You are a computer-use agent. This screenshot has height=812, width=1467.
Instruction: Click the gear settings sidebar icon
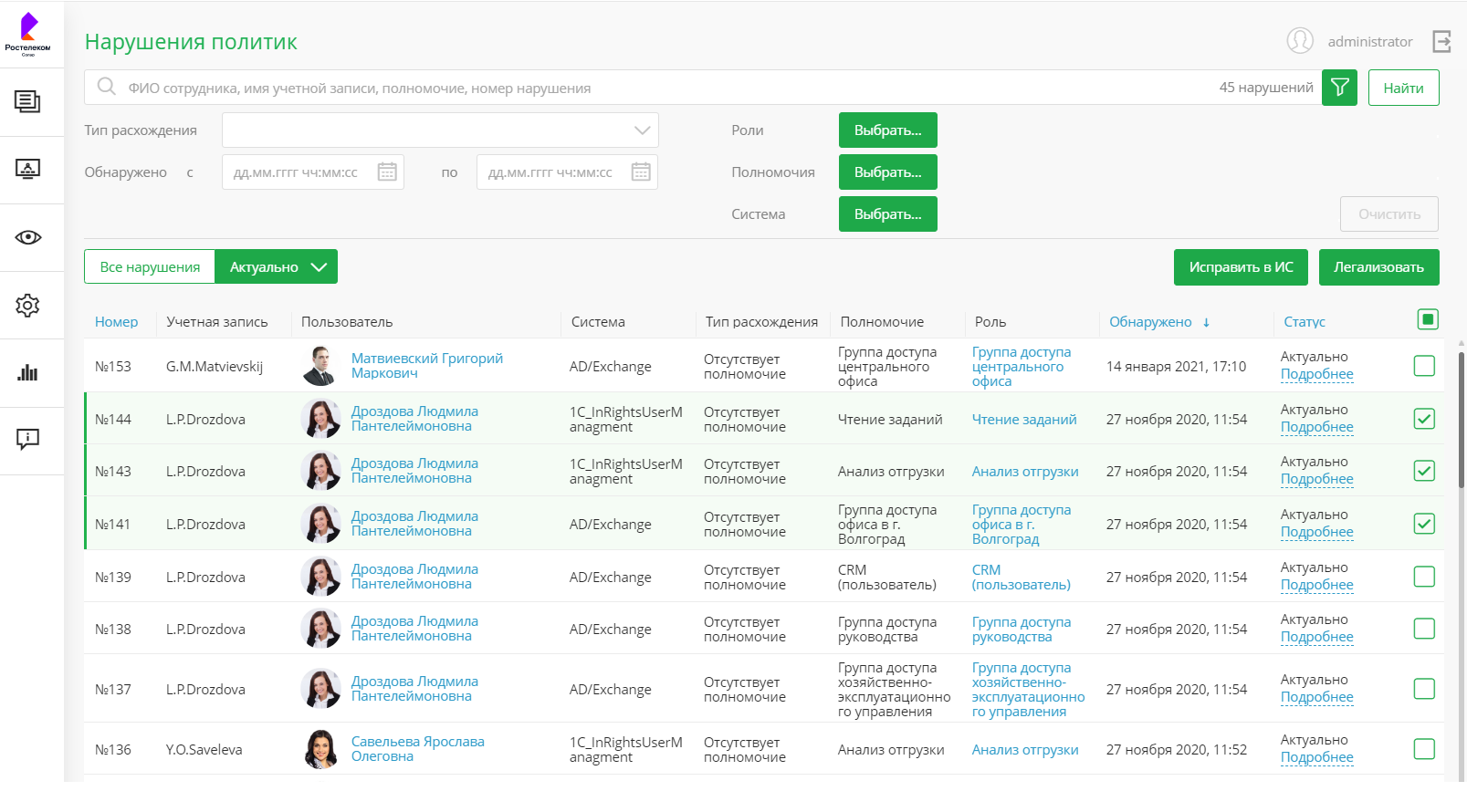click(x=27, y=306)
